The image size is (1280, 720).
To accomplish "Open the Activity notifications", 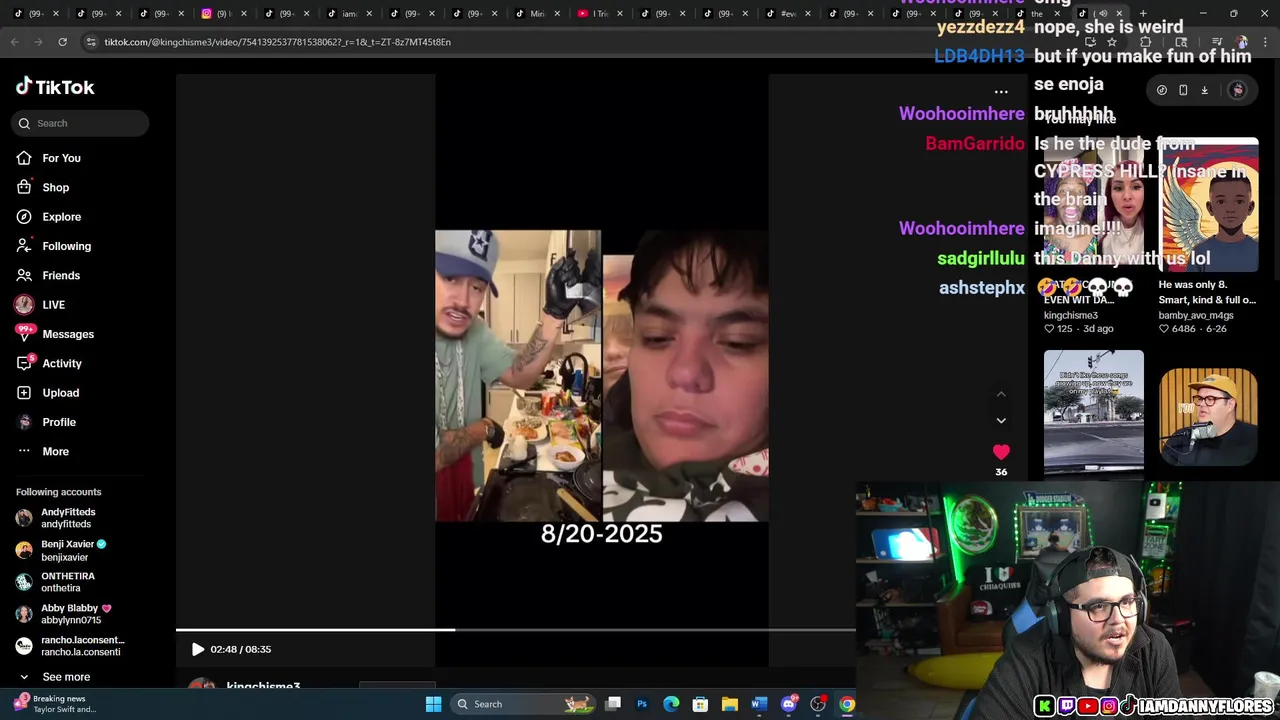I will point(49,363).
